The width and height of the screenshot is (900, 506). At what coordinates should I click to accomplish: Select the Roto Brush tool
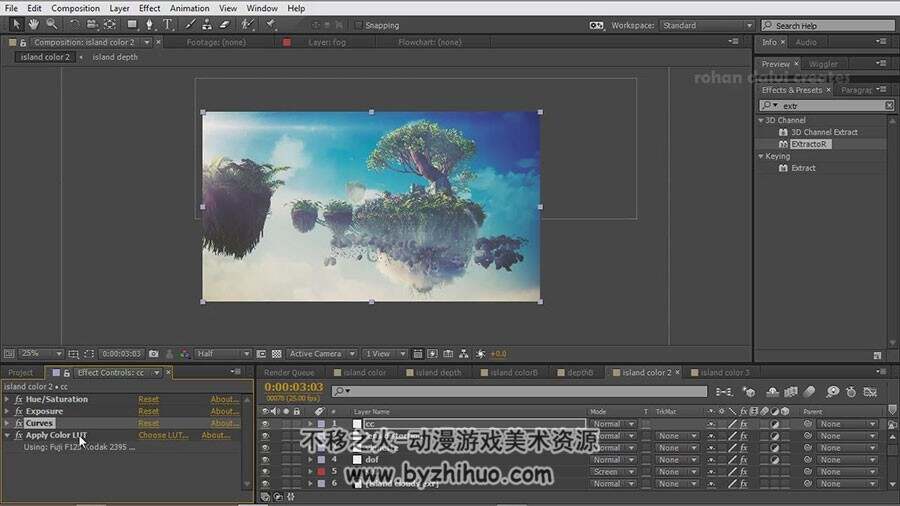[247, 24]
